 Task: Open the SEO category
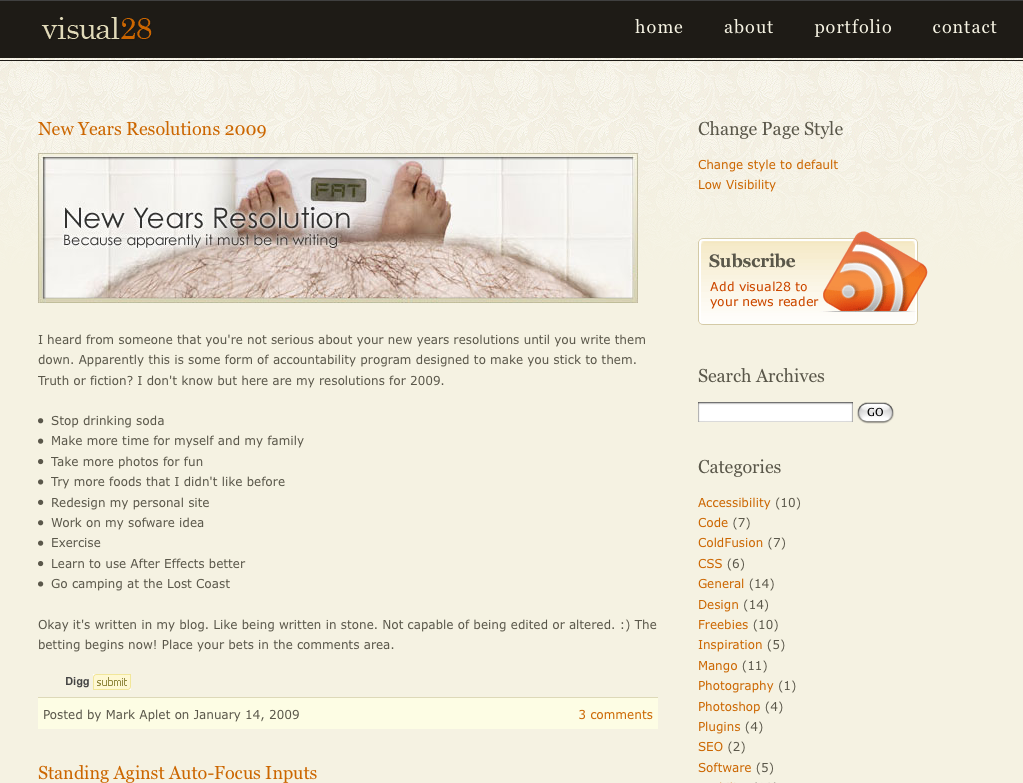(x=710, y=747)
